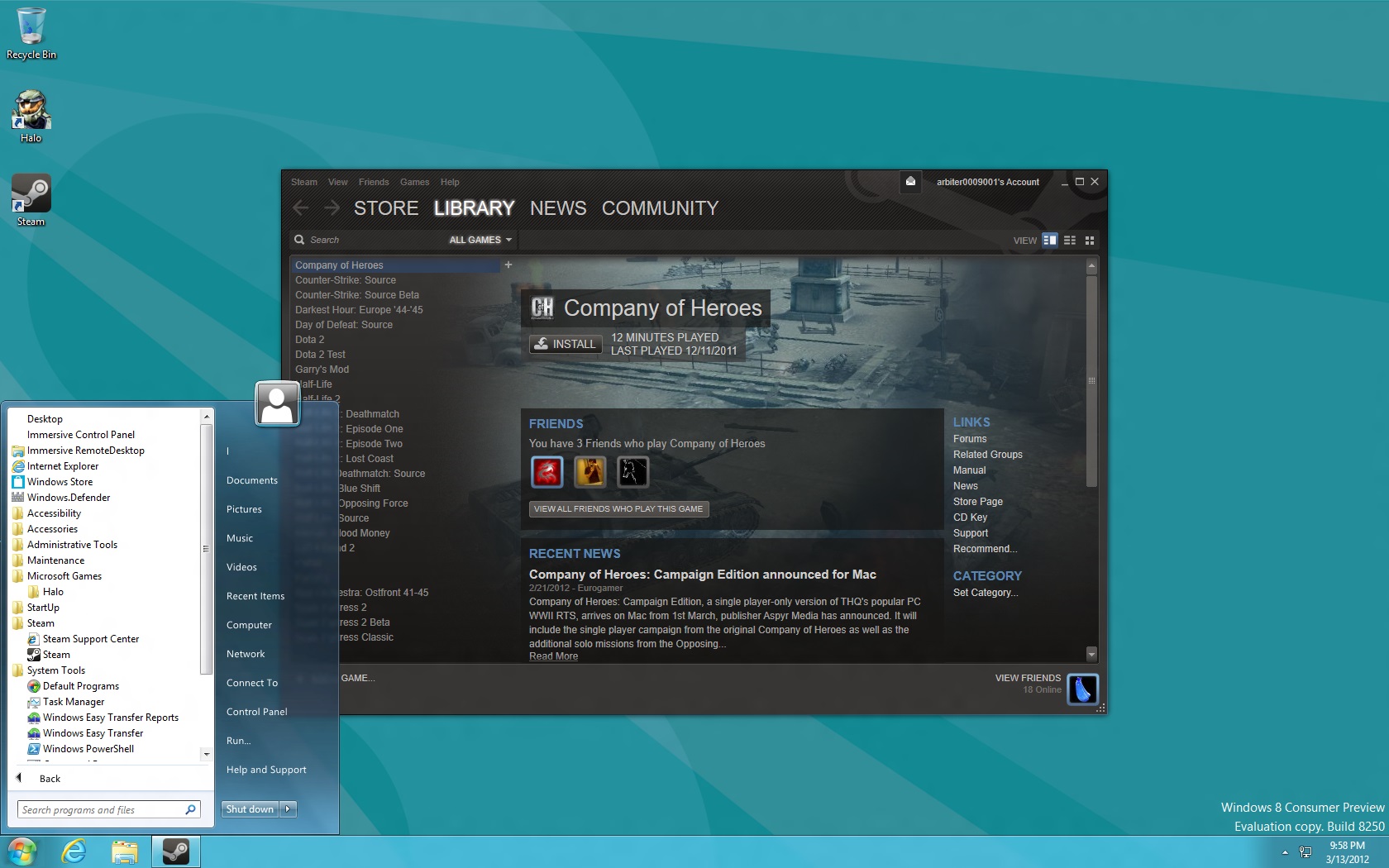This screenshot has height=868, width=1389.
Task: Open the ALL GAMES filter dropdown
Action: (480, 240)
